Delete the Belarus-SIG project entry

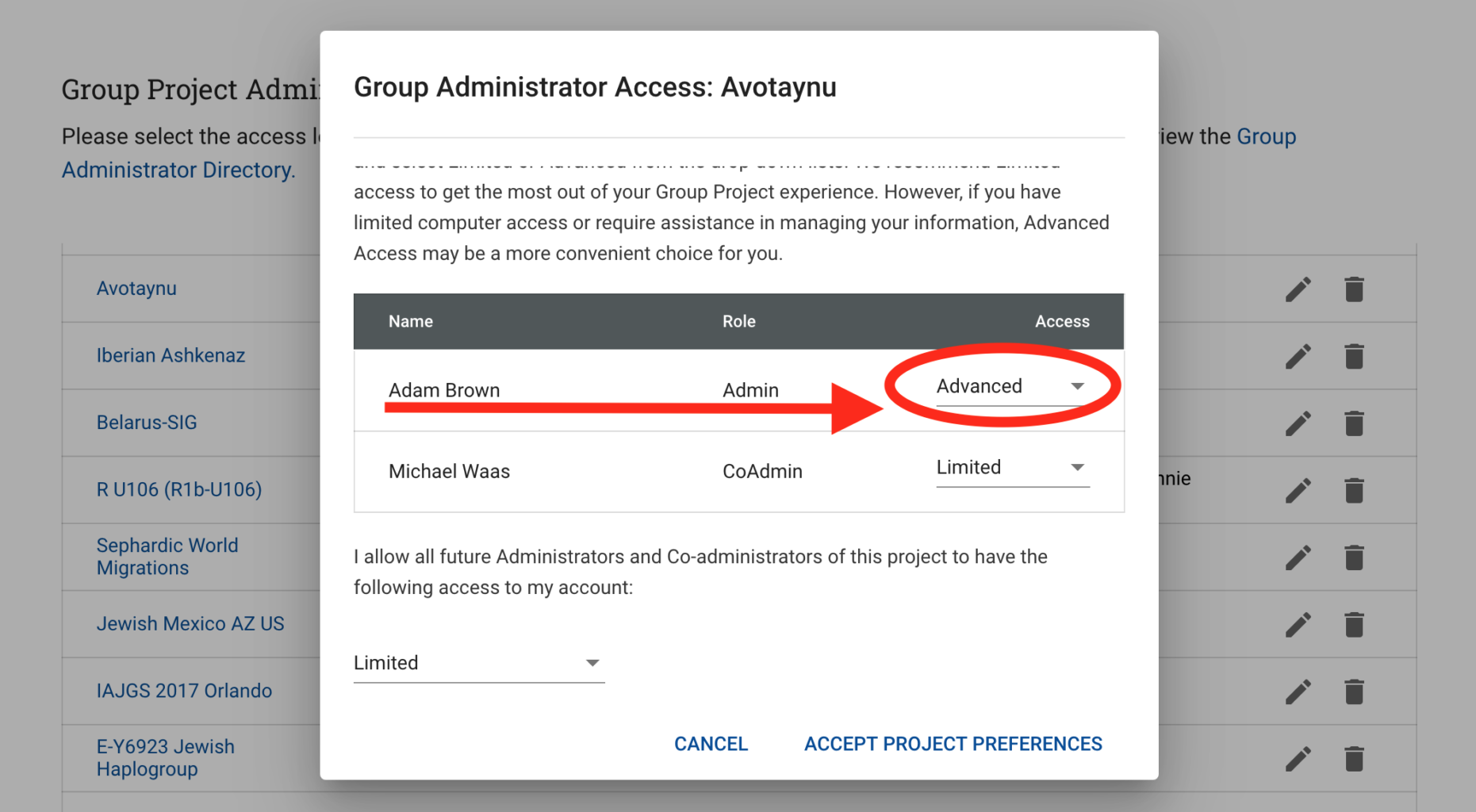1354,423
